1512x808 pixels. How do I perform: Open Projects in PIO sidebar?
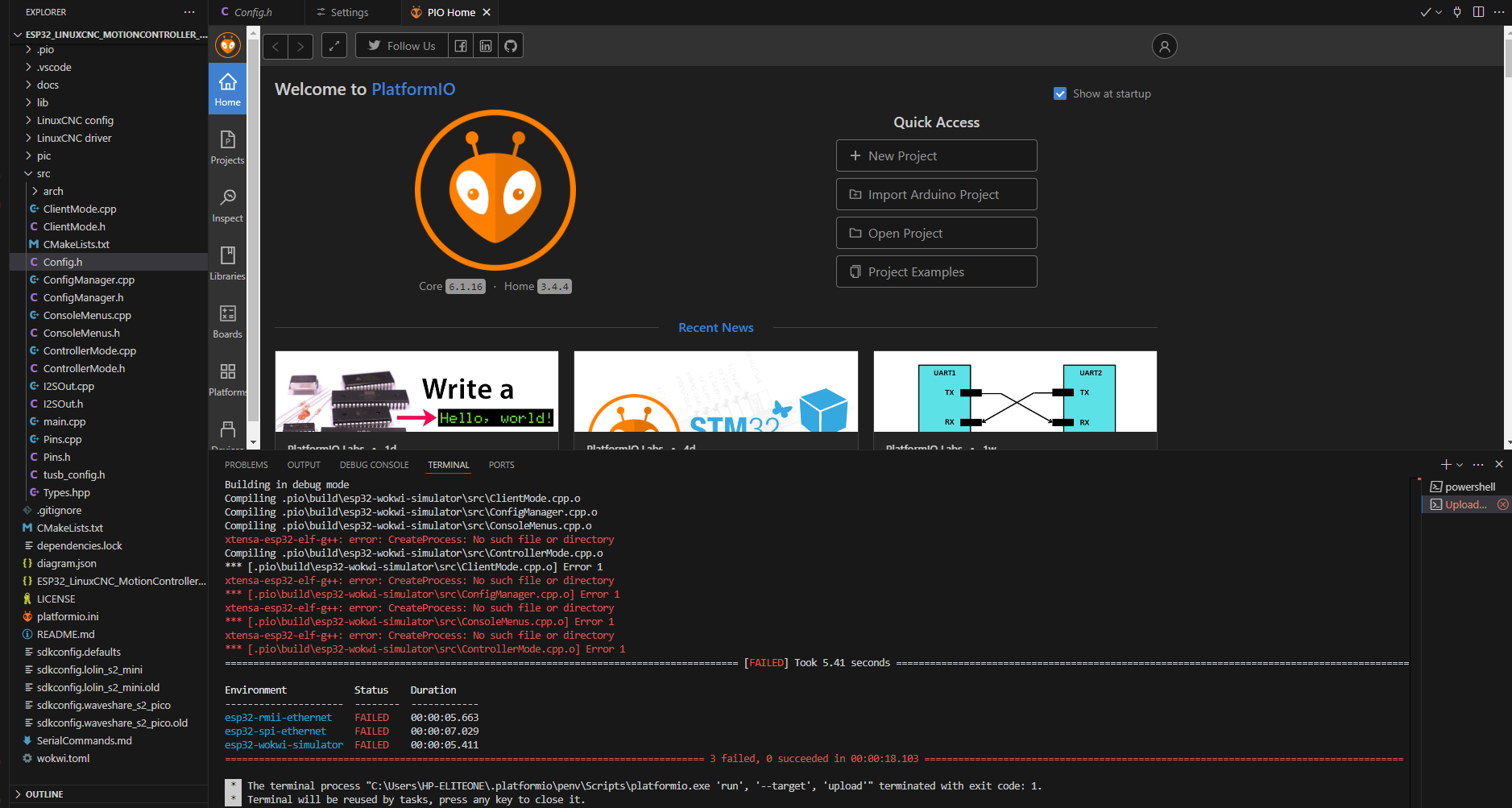coord(228,147)
